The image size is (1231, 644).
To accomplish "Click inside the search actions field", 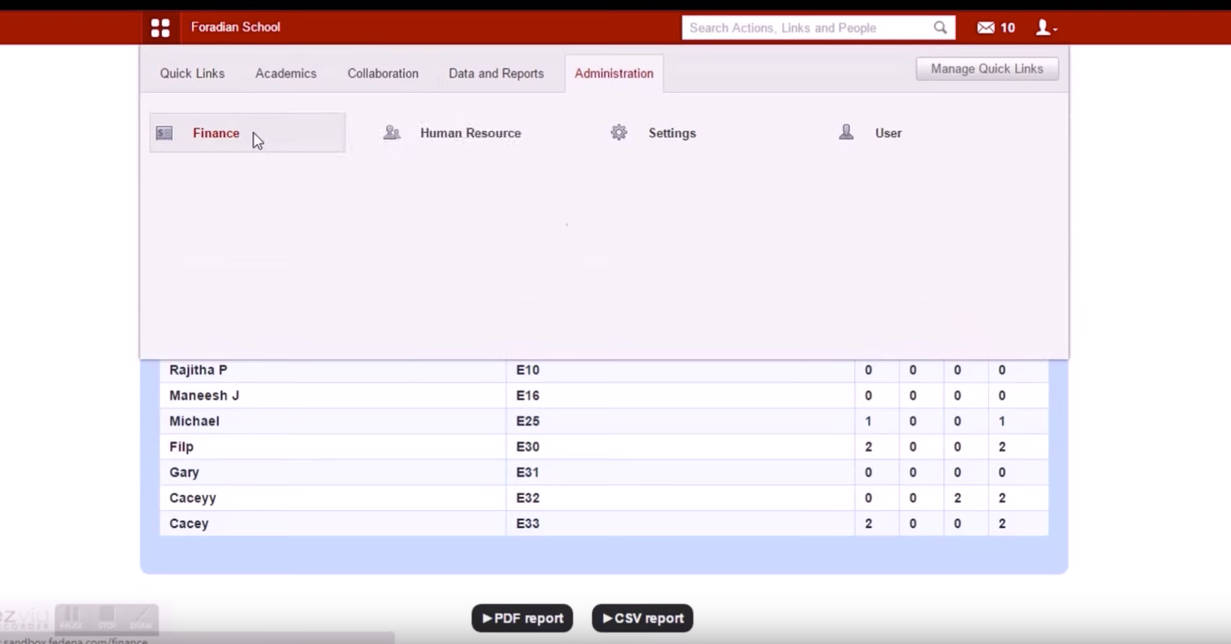I will coord(800,27).
